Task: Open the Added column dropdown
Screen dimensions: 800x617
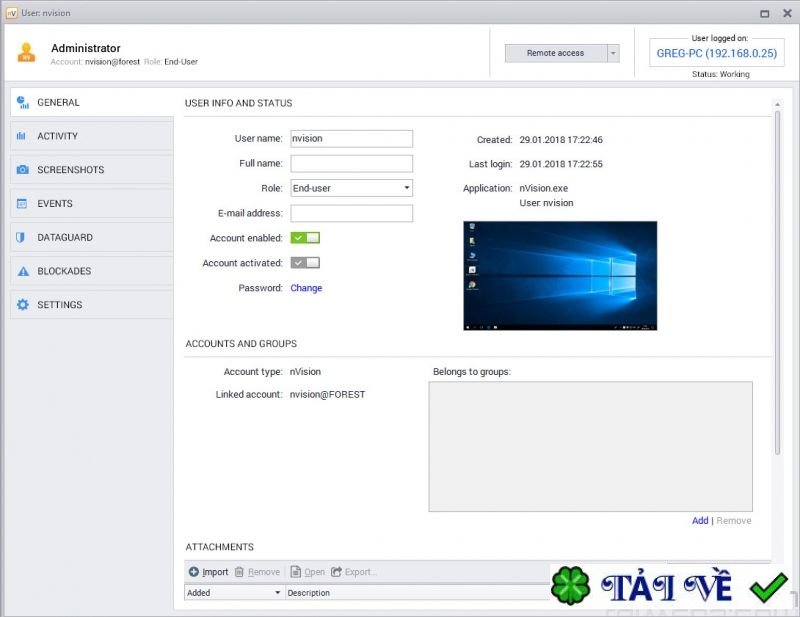Action: tap(277, 593)
